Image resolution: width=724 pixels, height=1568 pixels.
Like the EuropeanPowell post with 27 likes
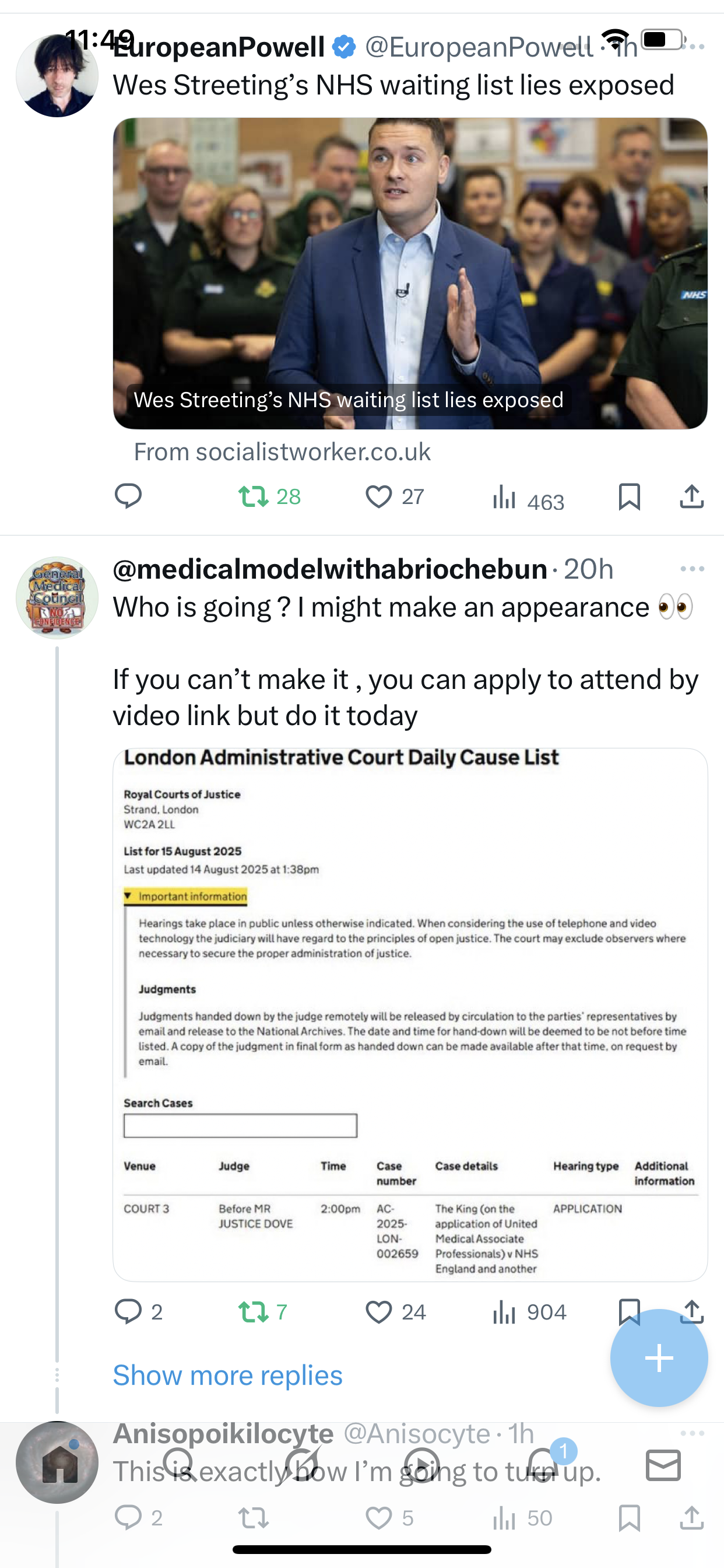tap(378, 496)
